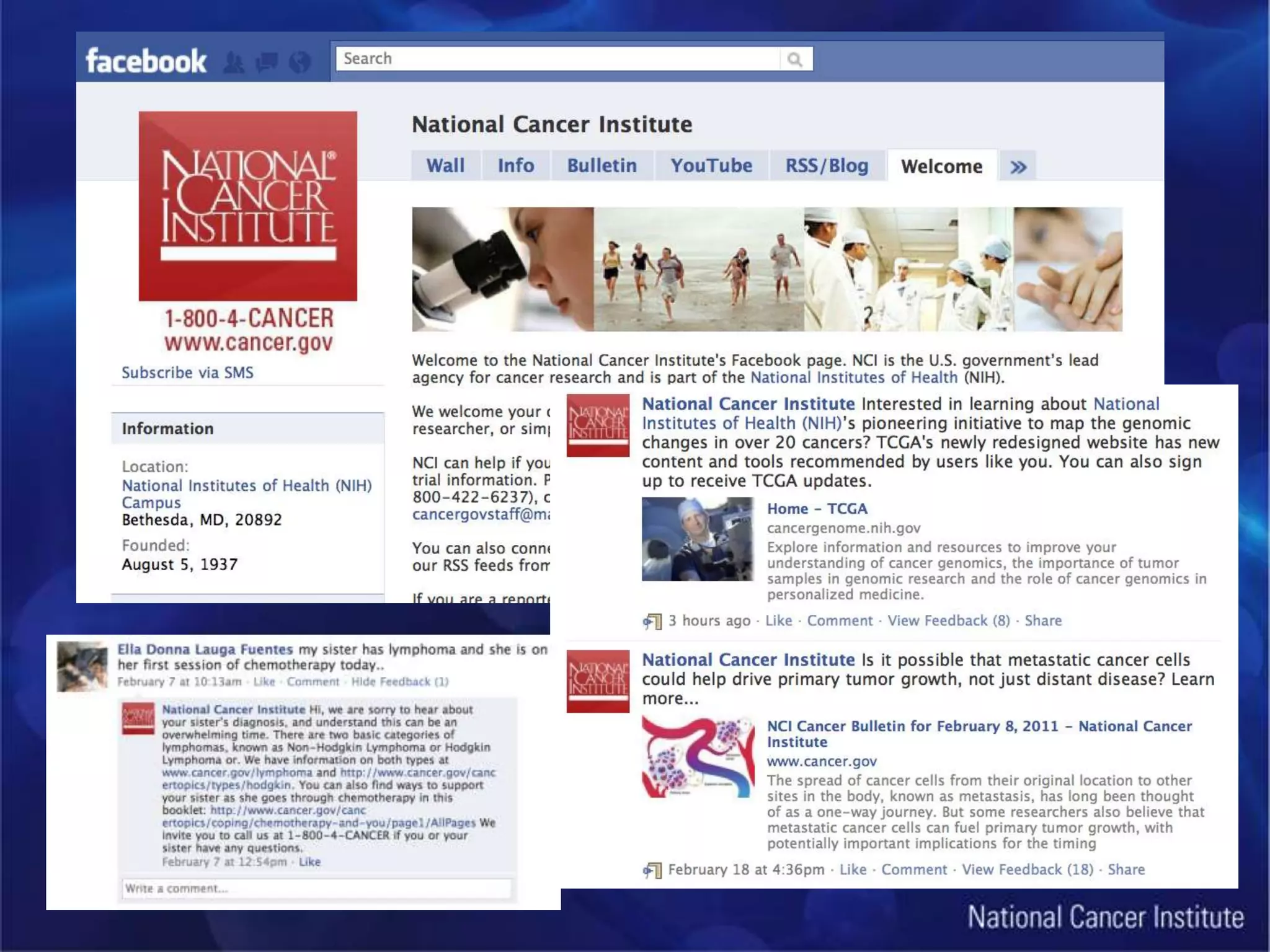Click Ella Donna Lauga Fuentes profile picture
Viewport: 1270px width, 952px height.
[x=82, y=666]
